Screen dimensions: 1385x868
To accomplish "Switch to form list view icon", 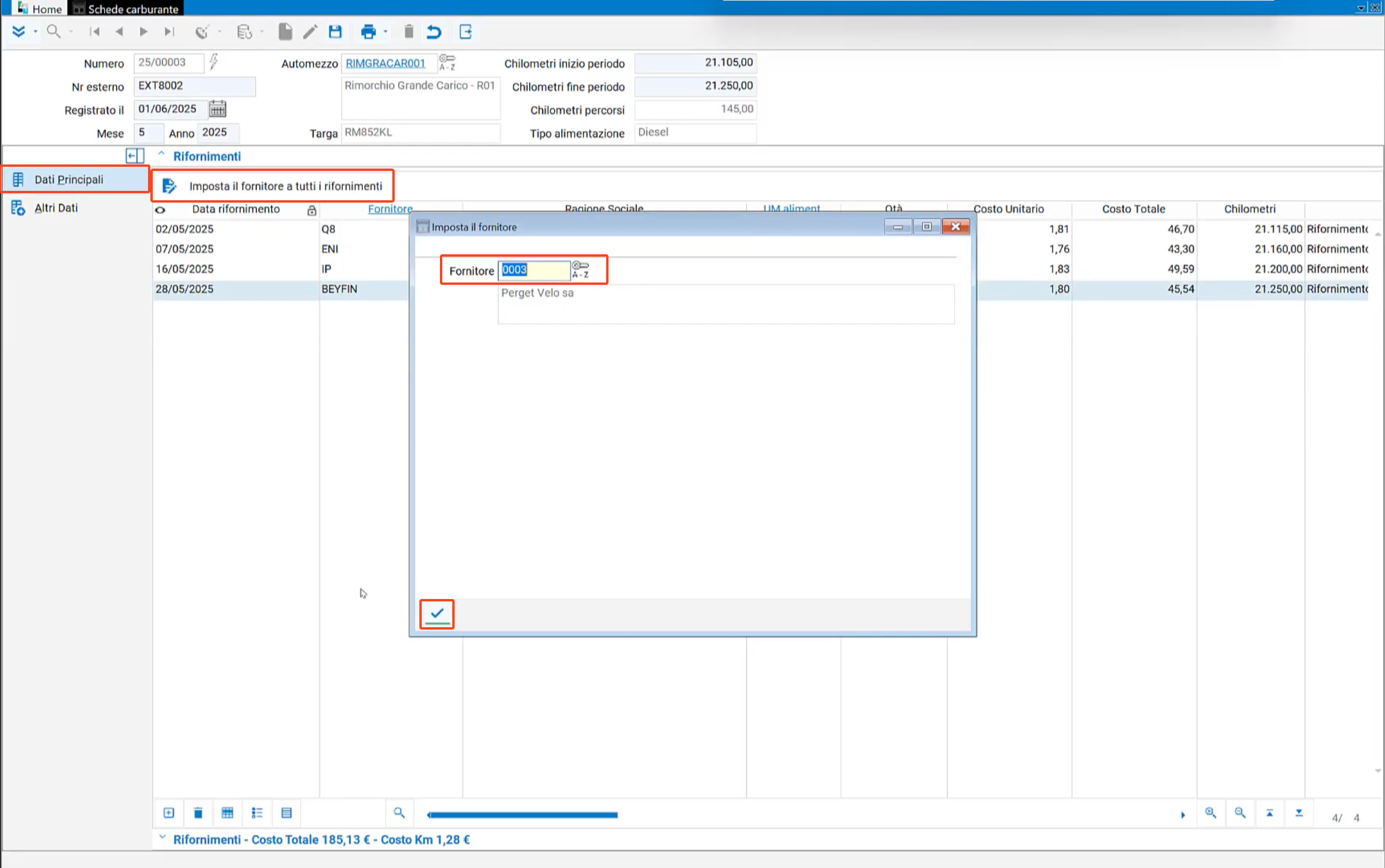I will [286, 813].
